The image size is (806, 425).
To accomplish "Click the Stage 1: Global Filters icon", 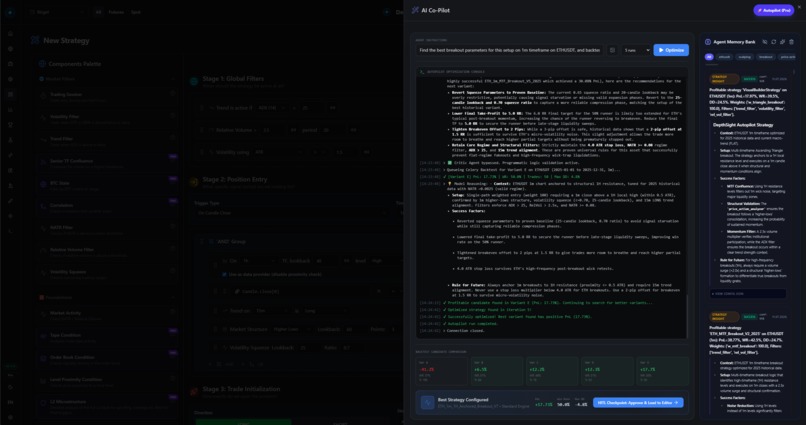I will (x=194, y=81).
